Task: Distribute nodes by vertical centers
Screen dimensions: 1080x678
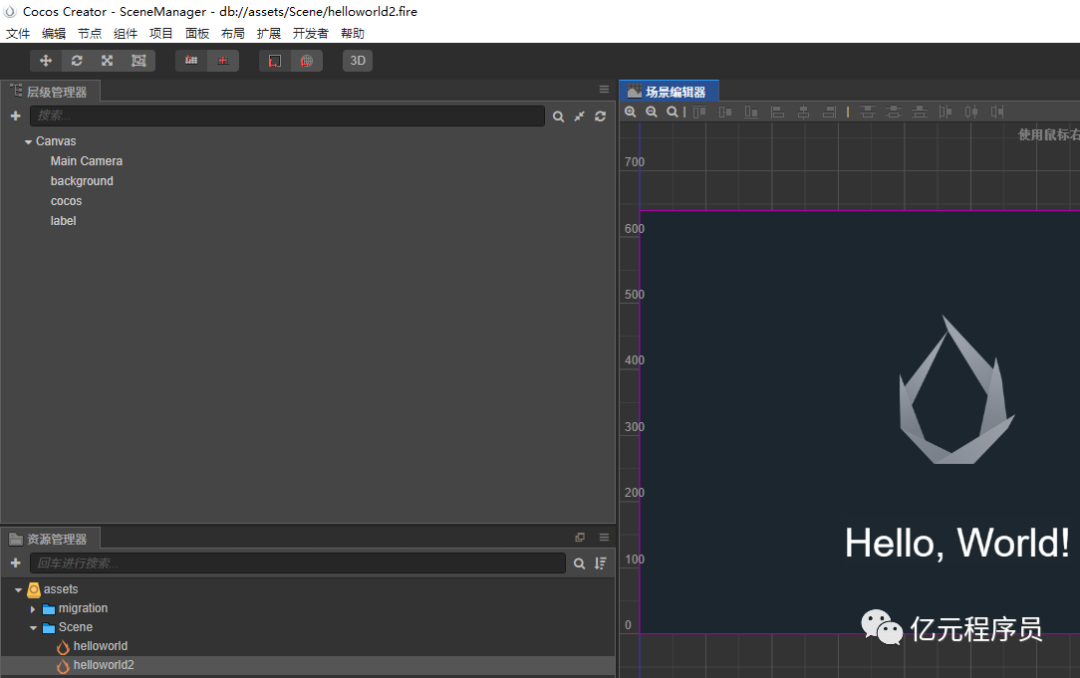Action: [x=893, y=112]
